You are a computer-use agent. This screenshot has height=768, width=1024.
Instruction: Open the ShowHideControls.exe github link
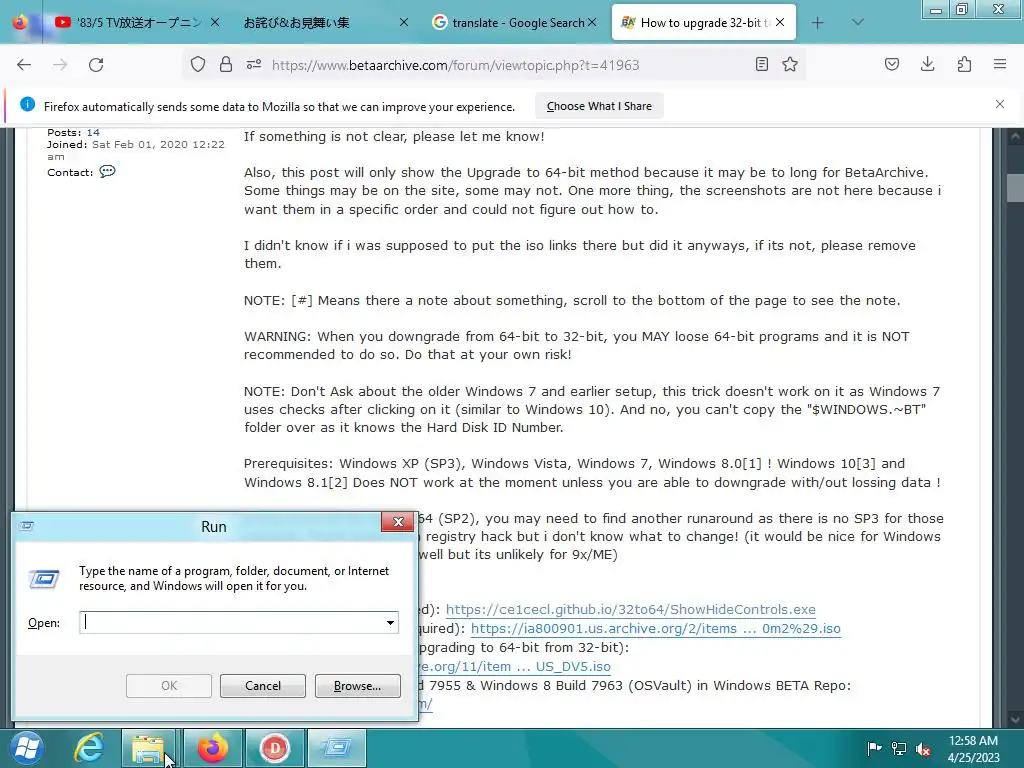[x=630, y=609]
